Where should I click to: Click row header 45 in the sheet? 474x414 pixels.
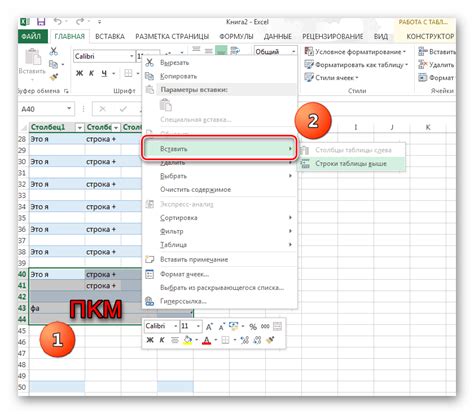pos(22,331)
